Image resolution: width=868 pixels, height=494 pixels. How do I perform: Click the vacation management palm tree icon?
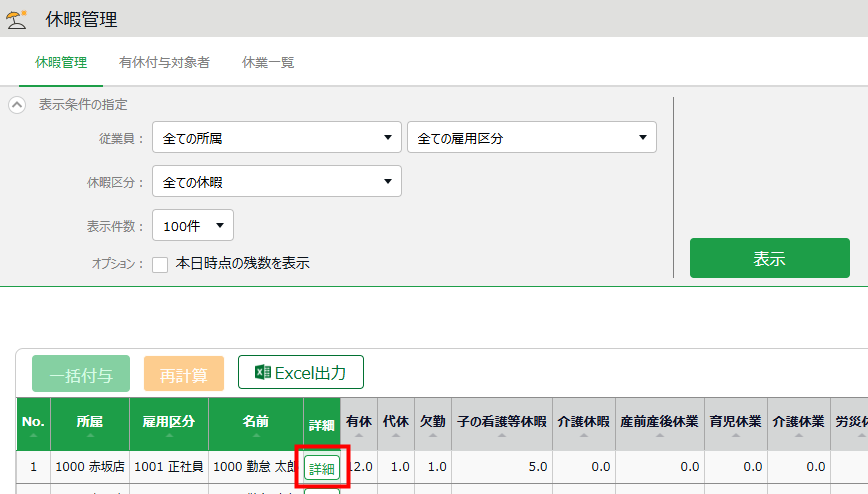17,18
